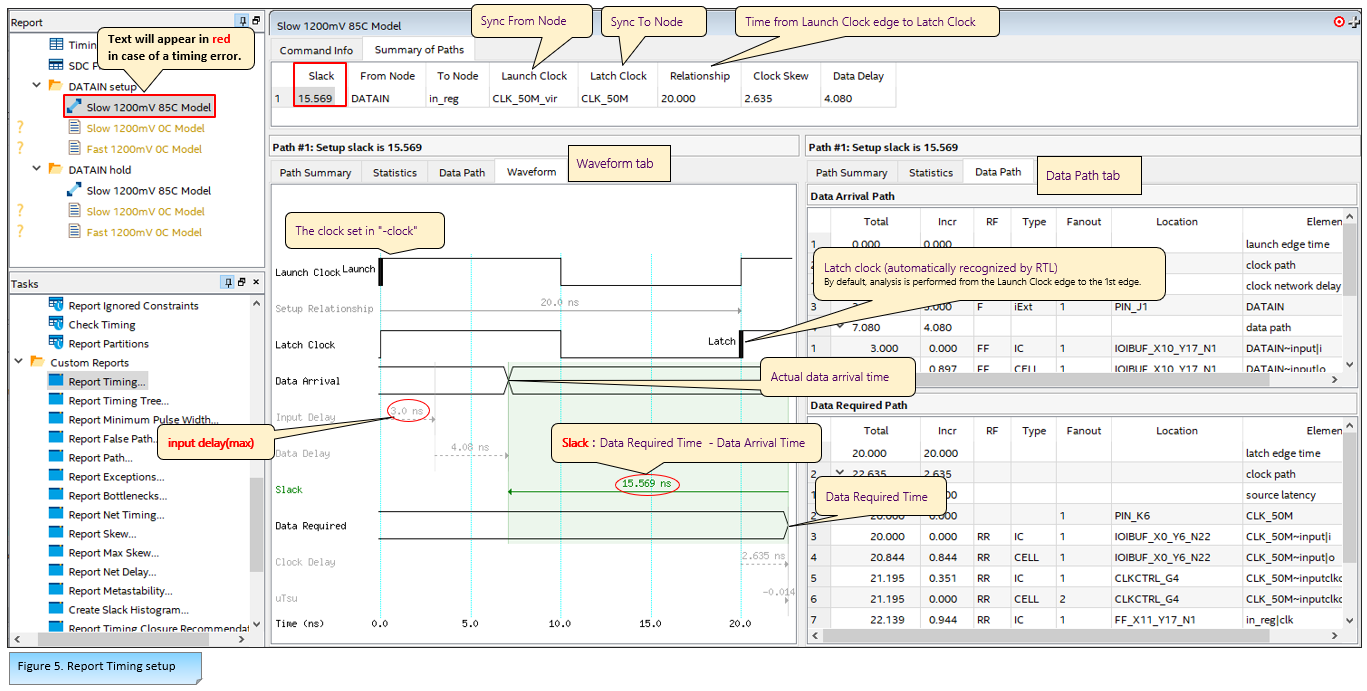Launch Create Slack Histogram report
1367x691 pixels.
[128, 610]
